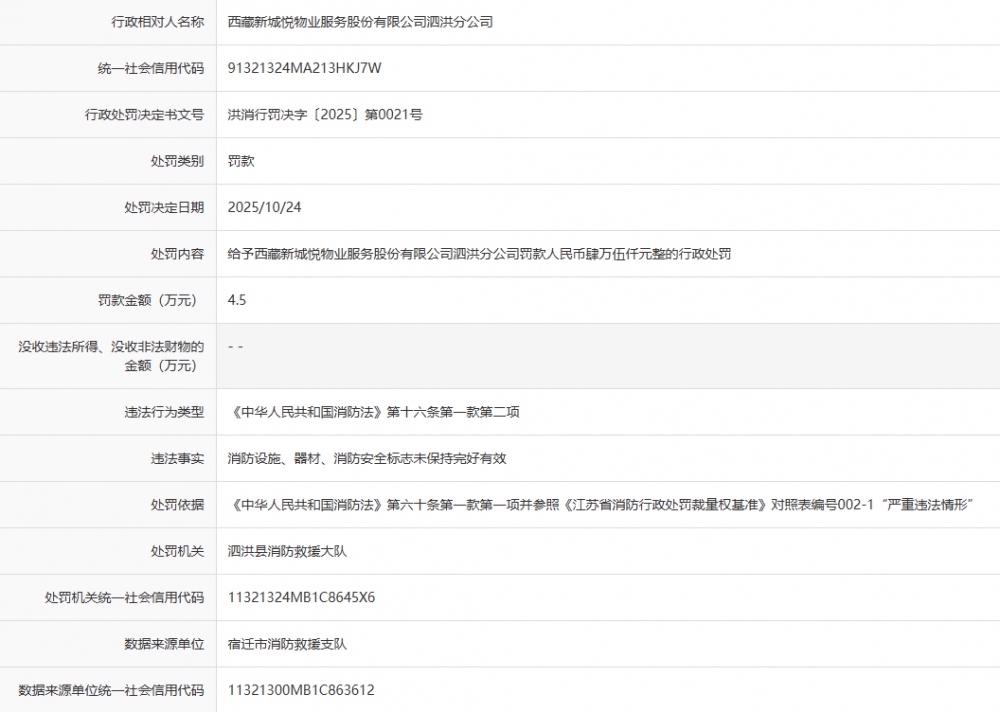The image size is (1000, 712).
Task: Select the authority name 泗洪县消防救援大队
Action: 287,551
